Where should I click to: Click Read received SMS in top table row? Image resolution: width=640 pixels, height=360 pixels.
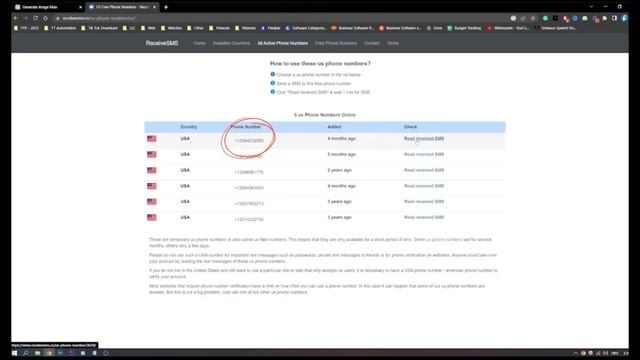[x=424, y=139]
